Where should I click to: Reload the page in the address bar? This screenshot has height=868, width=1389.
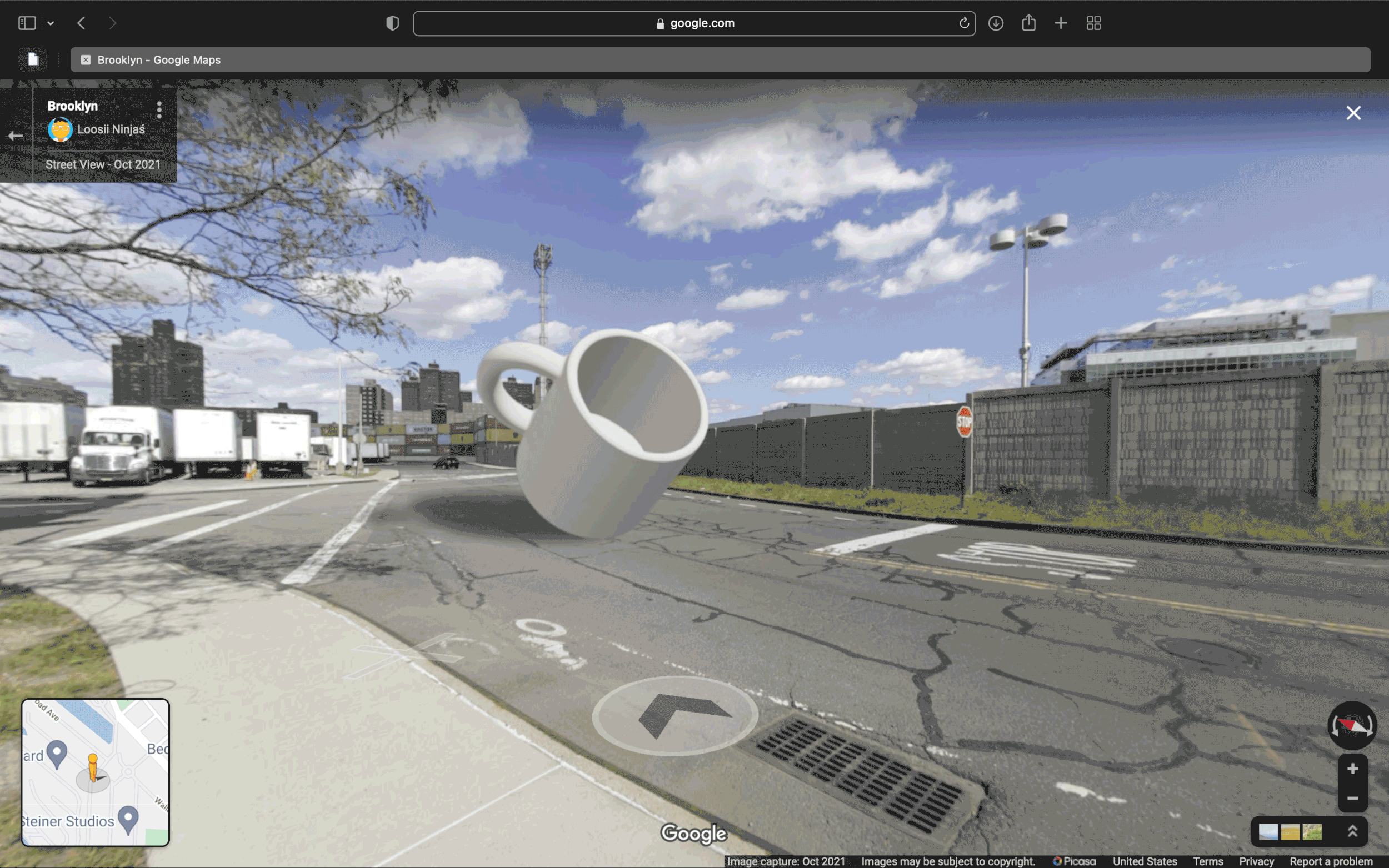click(963, 23)
